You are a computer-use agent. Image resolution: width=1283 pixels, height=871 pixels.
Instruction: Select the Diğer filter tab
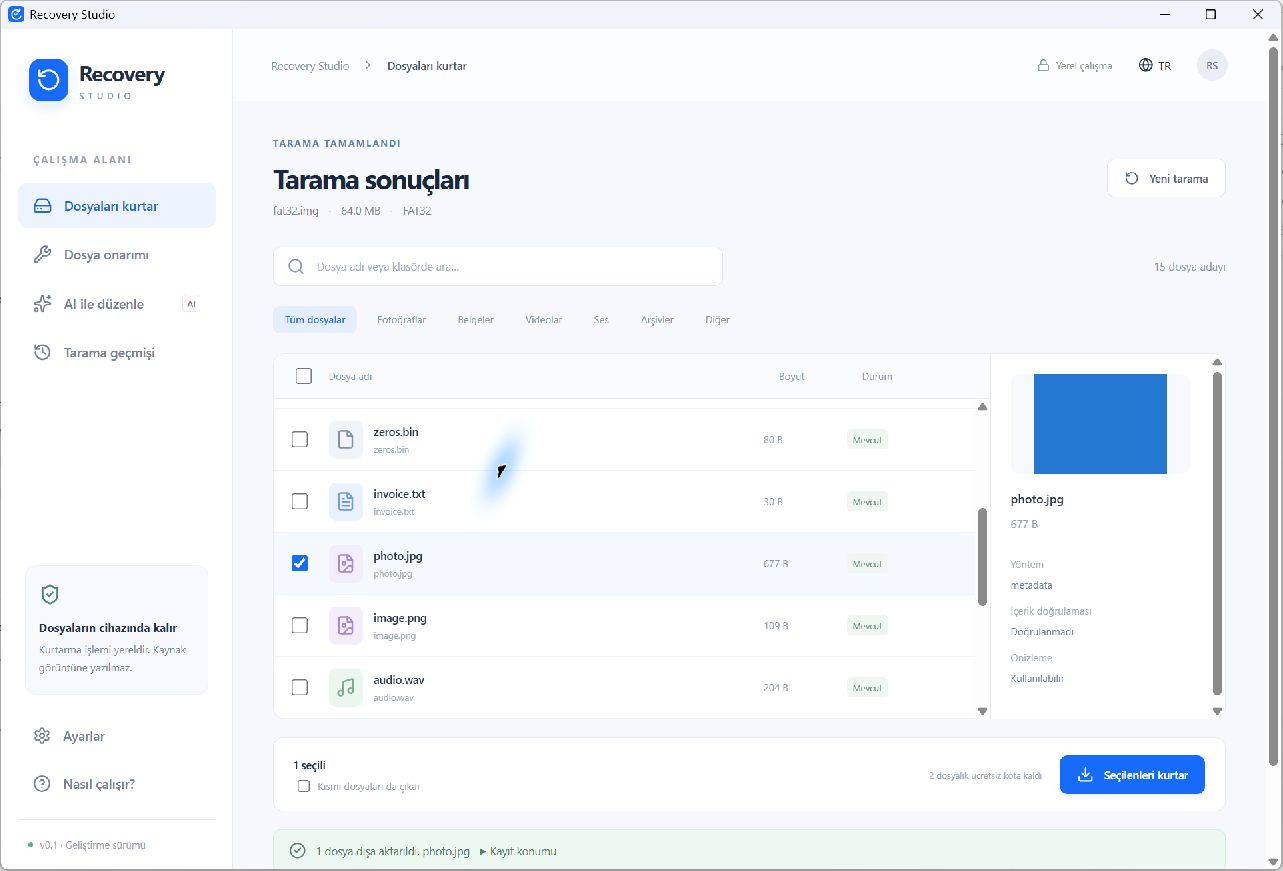717,320
